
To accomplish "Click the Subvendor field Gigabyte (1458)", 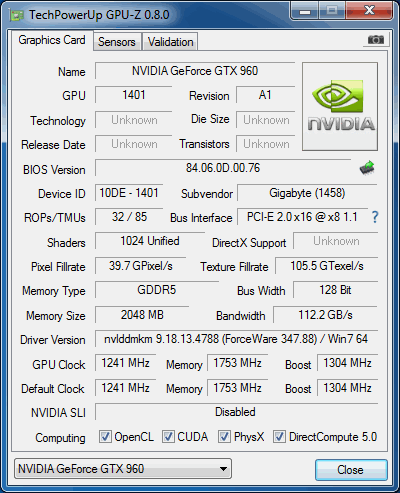I will (x=307, y=193).
